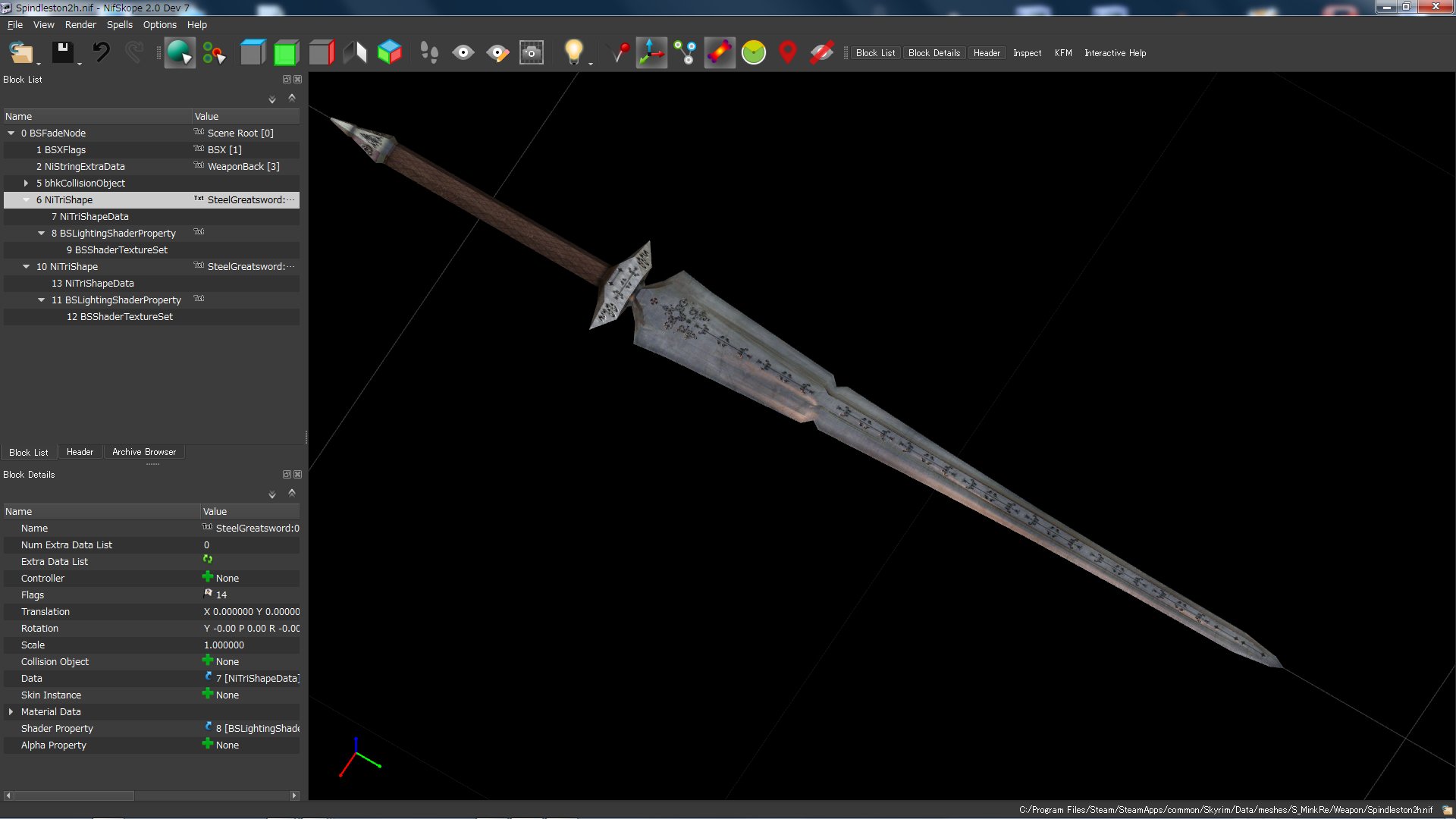Select the Front view green cube icon
The image size is (1456, 819).
point(286,52)
